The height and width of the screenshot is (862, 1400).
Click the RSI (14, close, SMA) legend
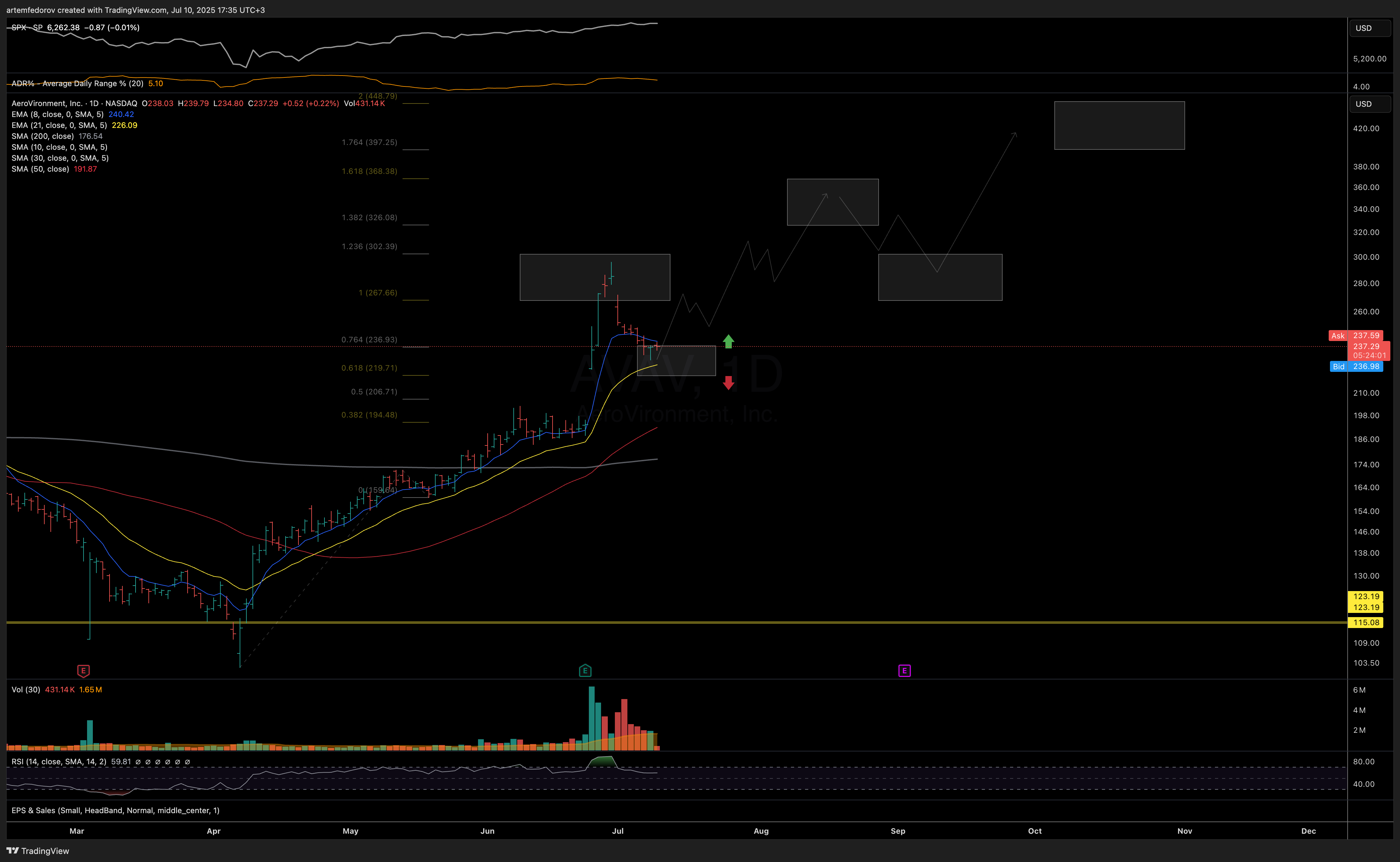pyautogui.click(x=59, y=761)
